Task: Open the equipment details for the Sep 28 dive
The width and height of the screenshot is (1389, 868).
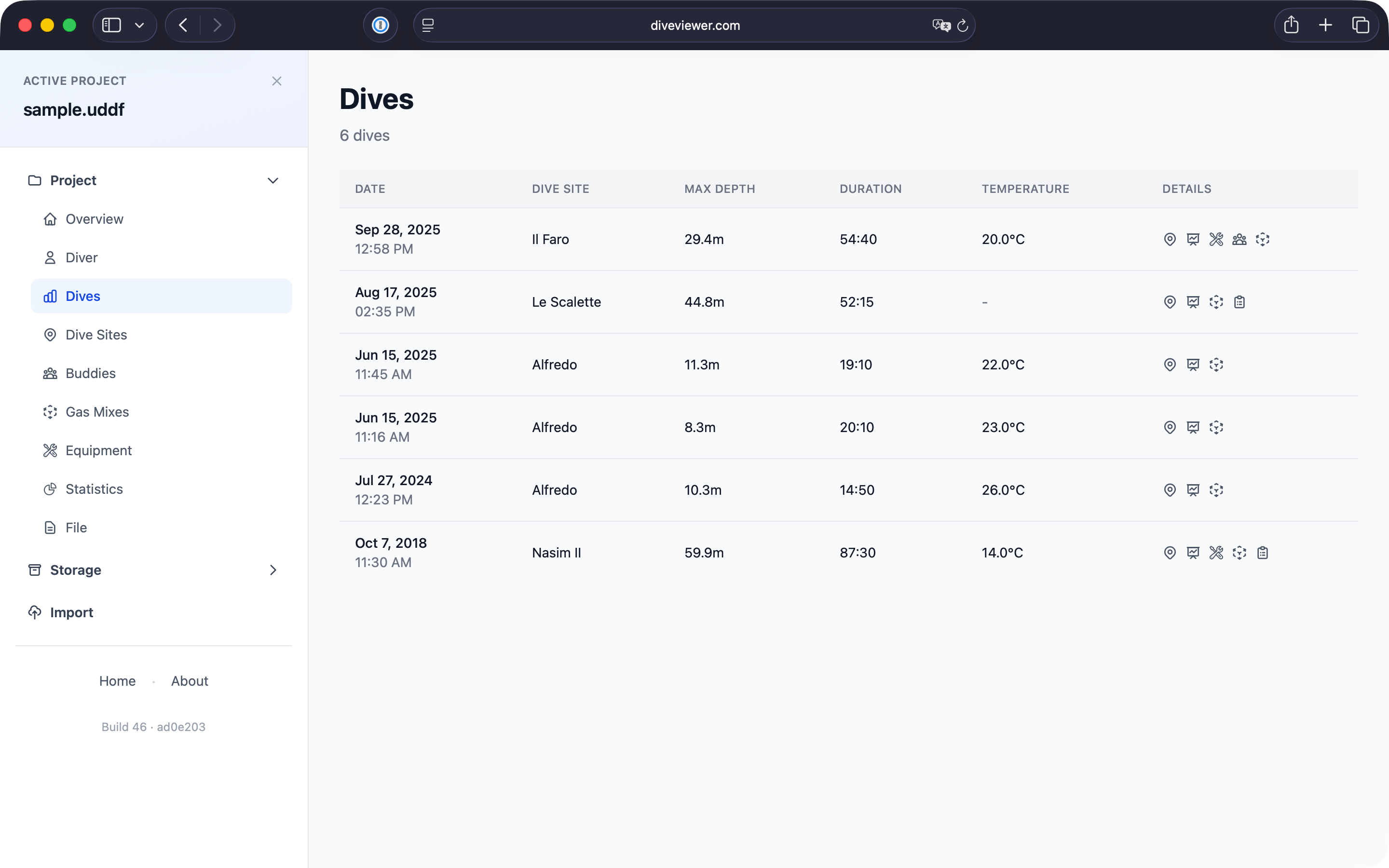Action: [1216, 239]
